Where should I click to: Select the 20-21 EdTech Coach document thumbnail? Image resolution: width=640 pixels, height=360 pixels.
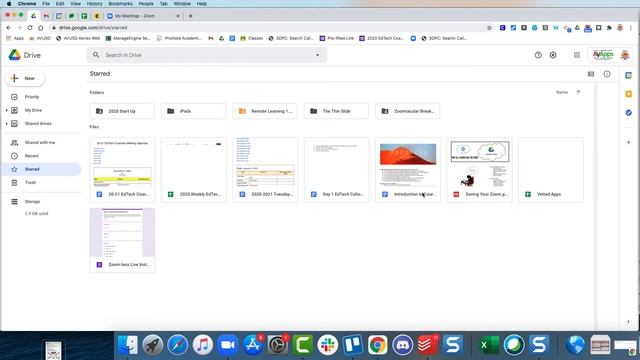[122, 162]
